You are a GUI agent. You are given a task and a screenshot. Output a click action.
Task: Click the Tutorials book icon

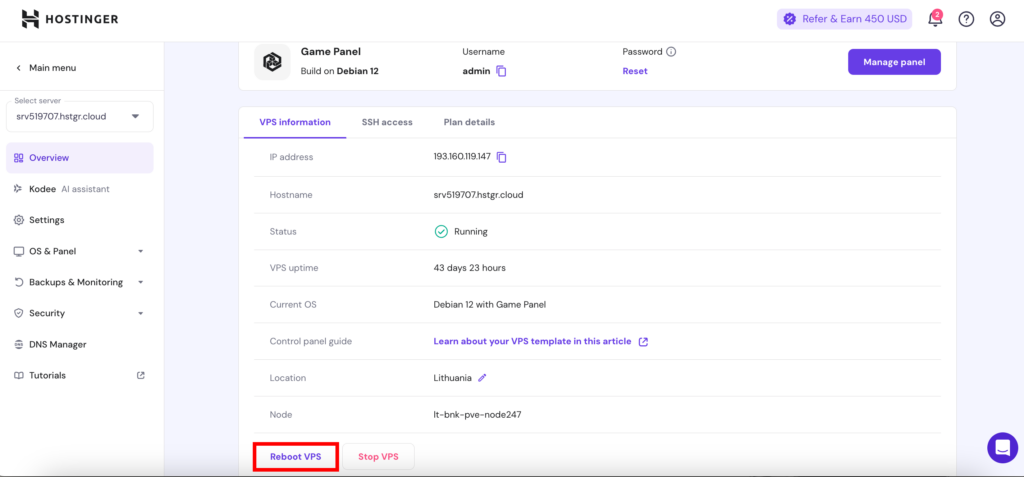[x=18, y=376]
